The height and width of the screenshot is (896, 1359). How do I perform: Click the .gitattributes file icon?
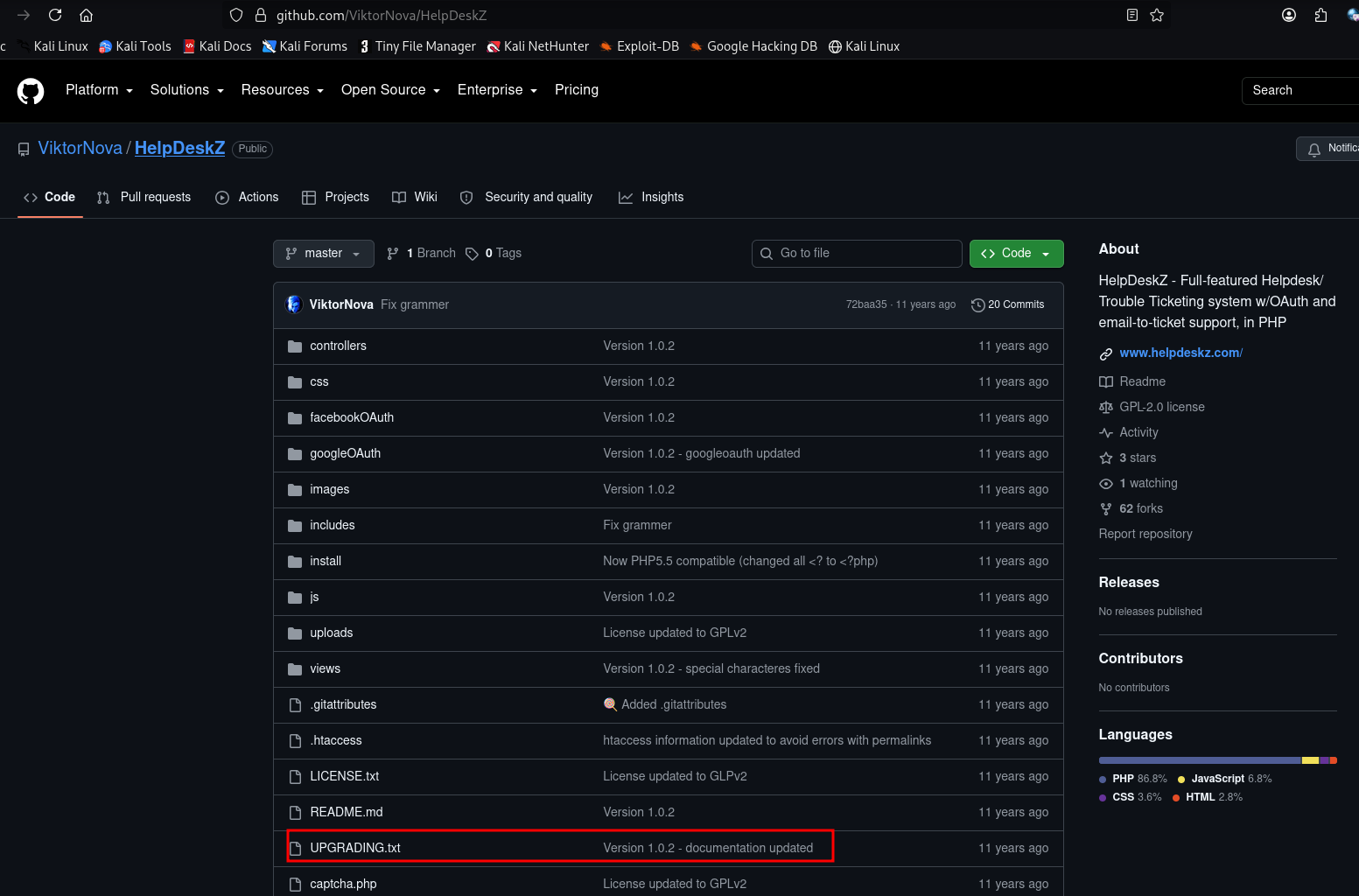(x=295, y=705)
